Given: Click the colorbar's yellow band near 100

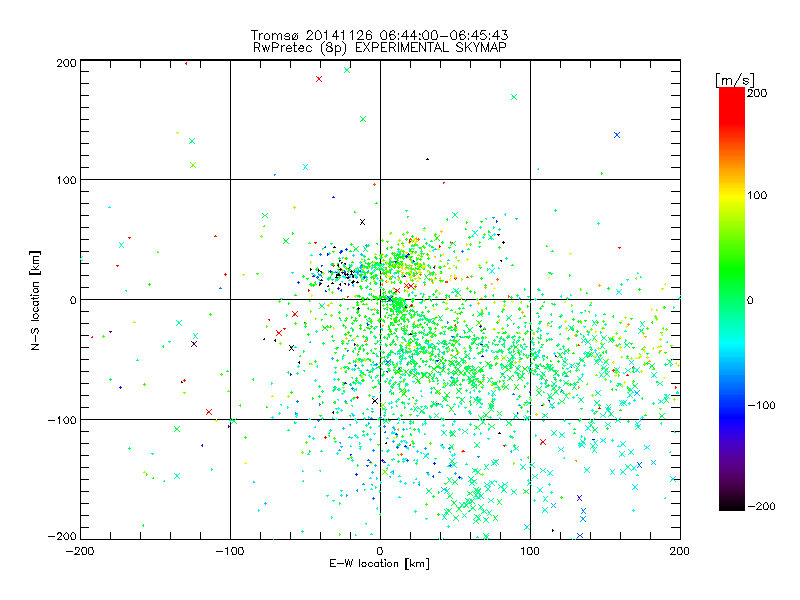Looking at the screenshot, I should [732, 195].
